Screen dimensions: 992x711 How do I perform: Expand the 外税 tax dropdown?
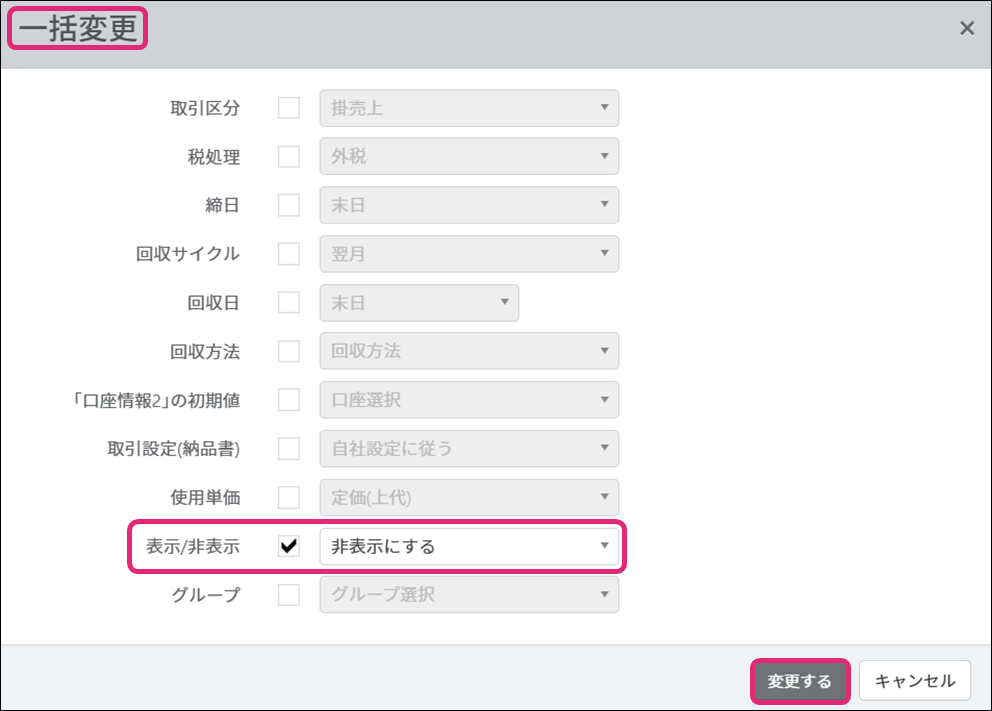(x=469, y=157)
